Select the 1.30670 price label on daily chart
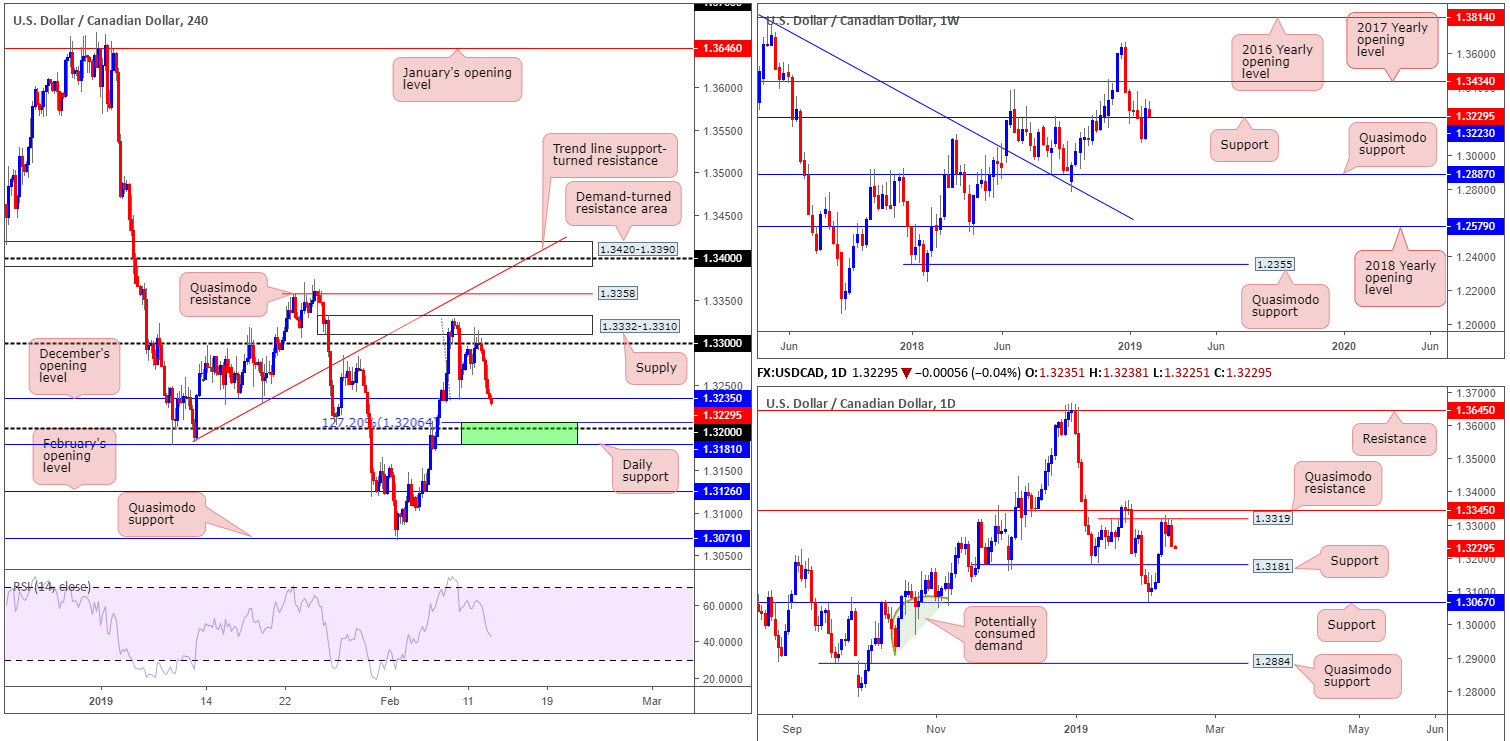The width and height of the screenshot is (1510, 741). click(x=1477, y=602)
